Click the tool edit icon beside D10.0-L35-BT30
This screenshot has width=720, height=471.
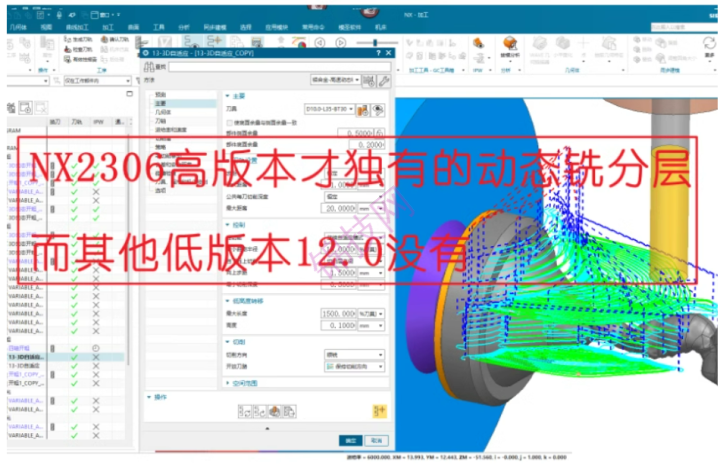363,108
